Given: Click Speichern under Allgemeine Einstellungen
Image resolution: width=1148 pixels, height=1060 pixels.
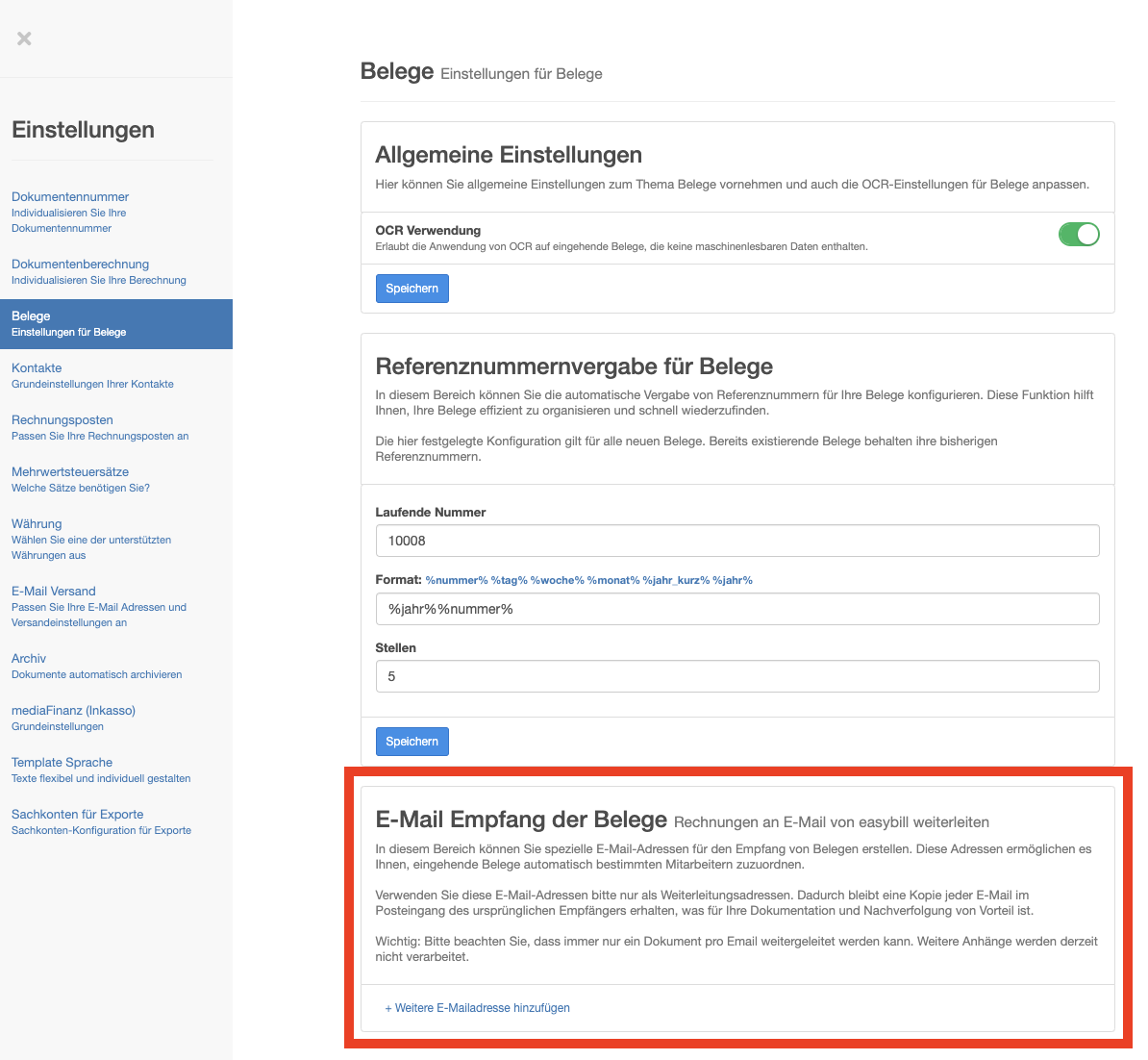Looking at the screenshot, I should 412,289.
